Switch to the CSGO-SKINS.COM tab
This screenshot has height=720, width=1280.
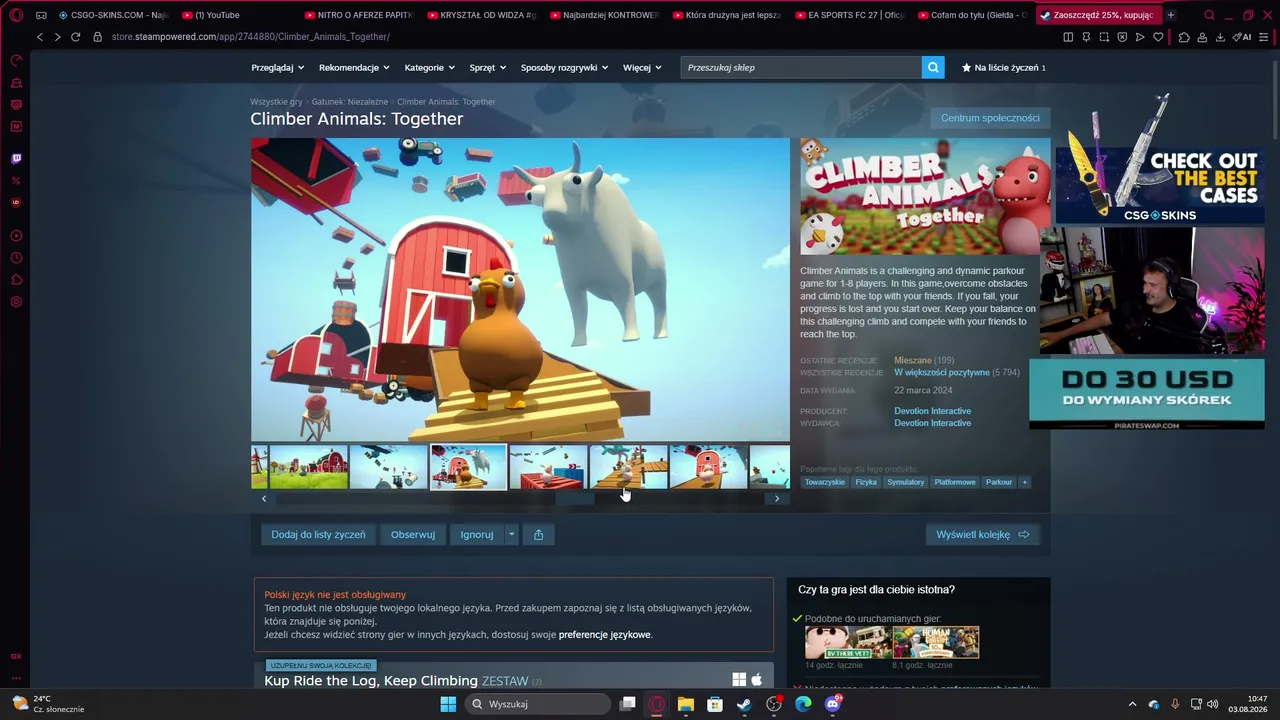coord(113,15)
